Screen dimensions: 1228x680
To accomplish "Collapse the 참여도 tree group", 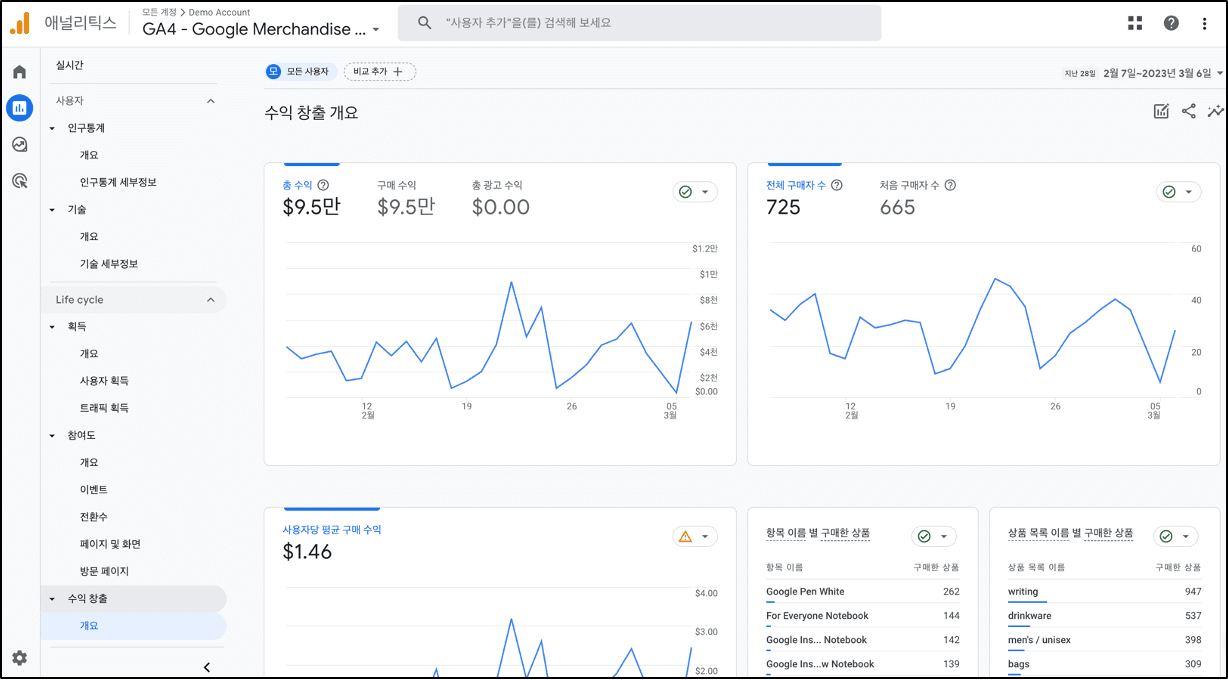I will (x=52, y=436).
